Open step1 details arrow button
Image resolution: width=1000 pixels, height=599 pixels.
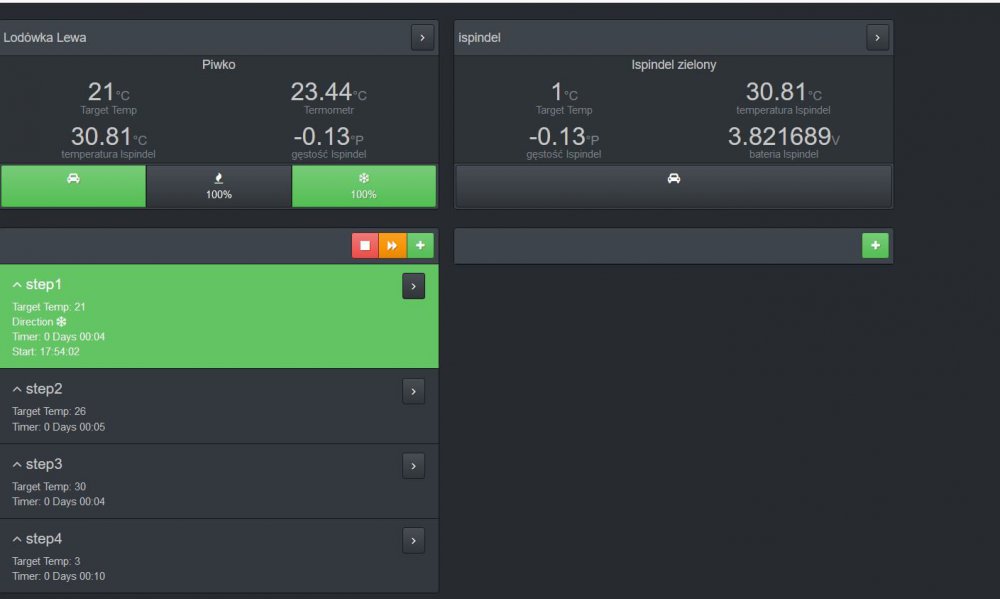coord(413,286)
